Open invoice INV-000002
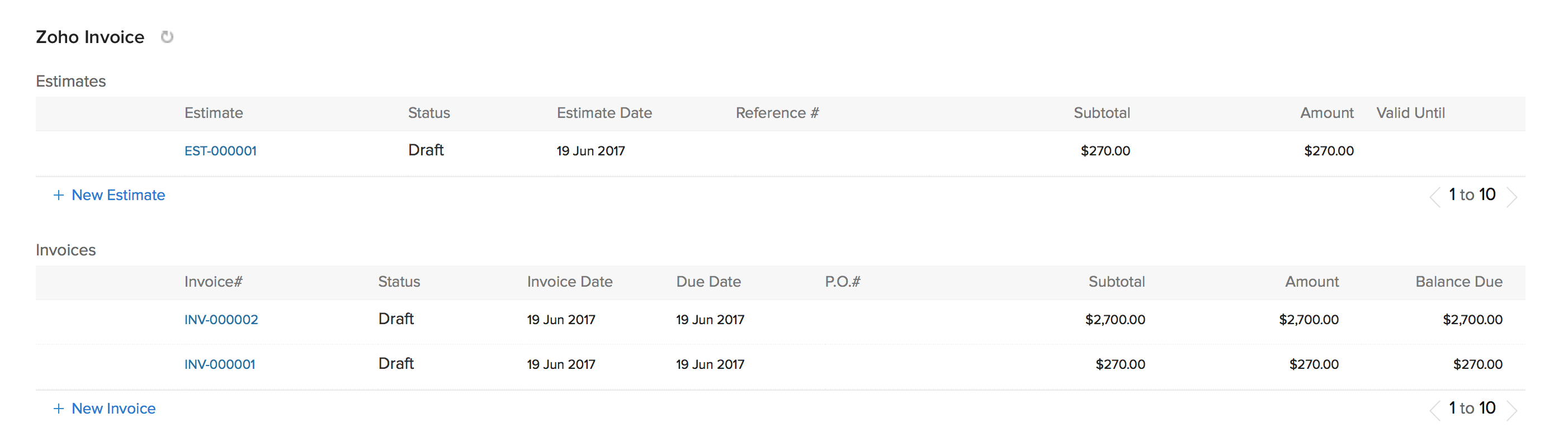1568x446 pixels. (221, 320)
